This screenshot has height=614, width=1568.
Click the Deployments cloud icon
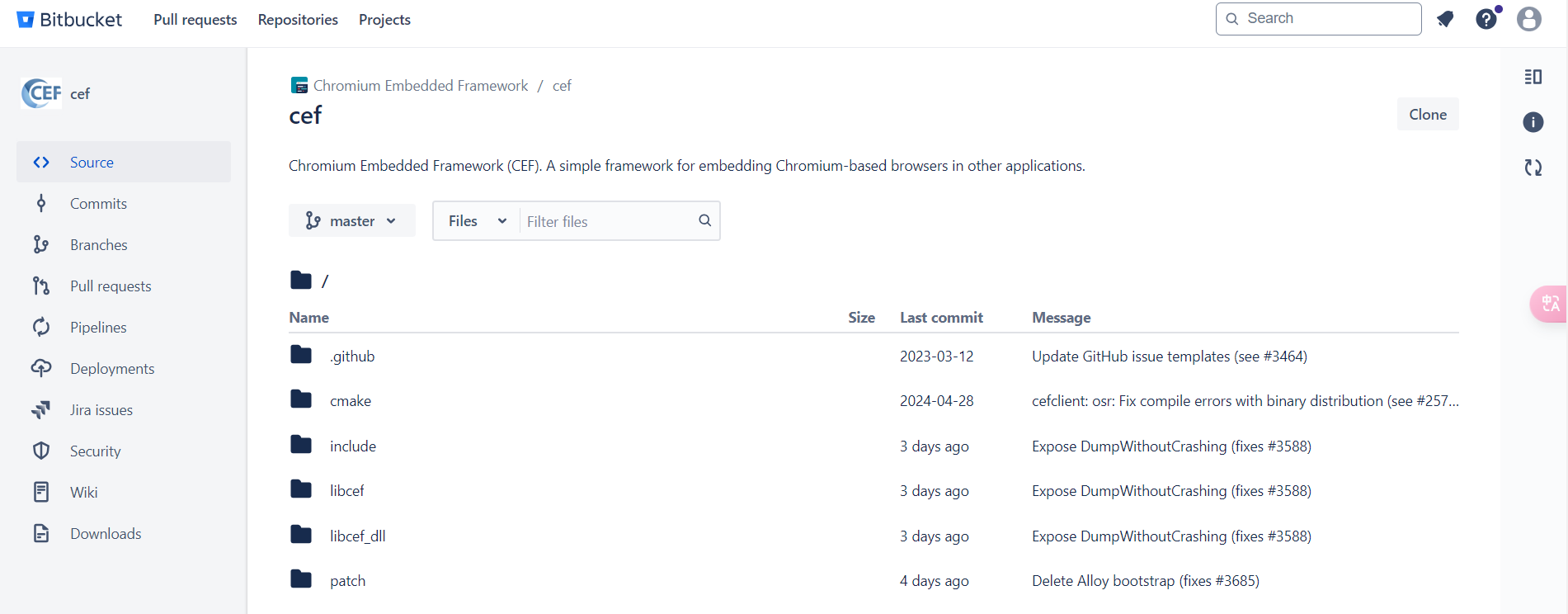41,369
